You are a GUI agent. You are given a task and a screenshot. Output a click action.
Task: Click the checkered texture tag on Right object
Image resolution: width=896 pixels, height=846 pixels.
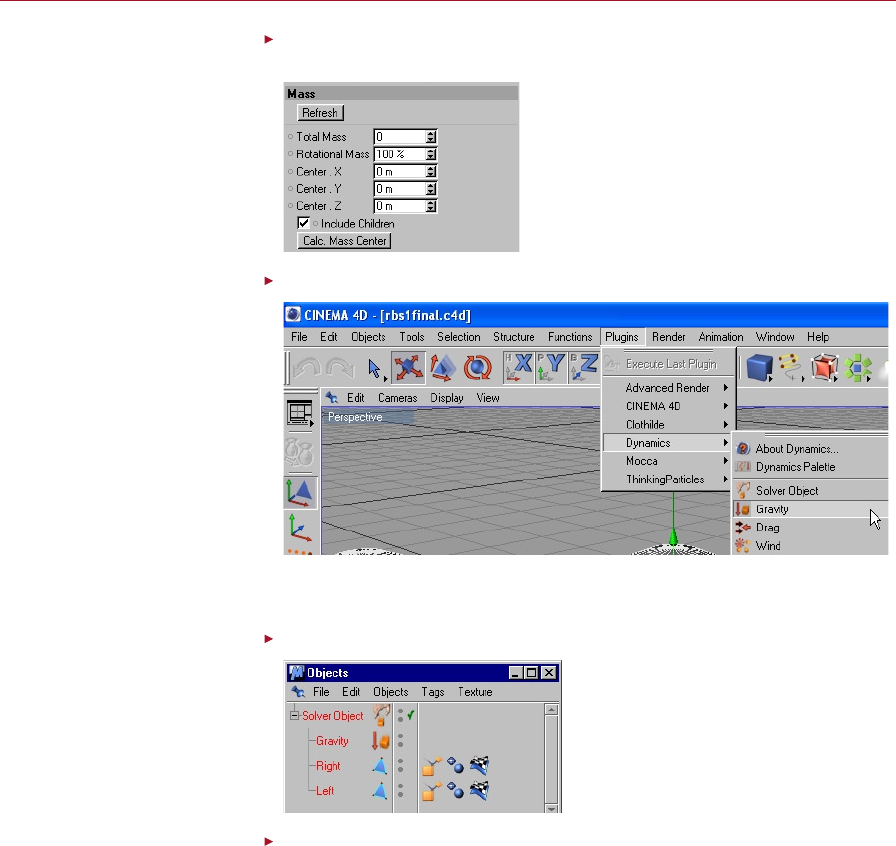coord(479,765)
